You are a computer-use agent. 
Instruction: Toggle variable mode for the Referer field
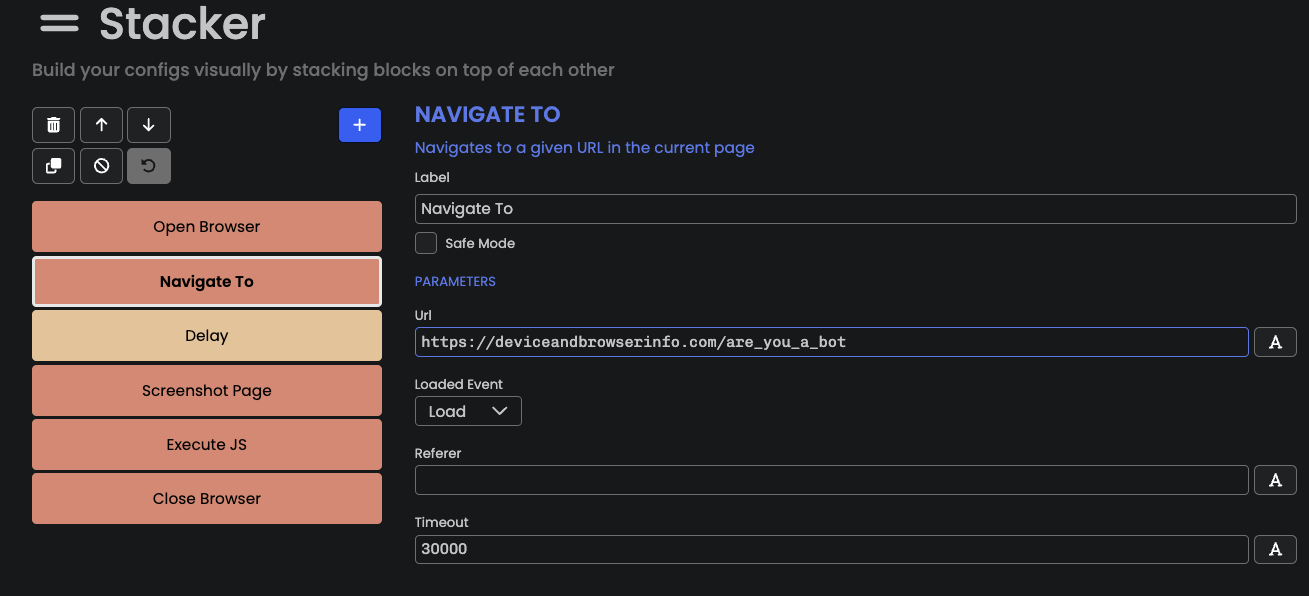click(x=1275, y=480)
